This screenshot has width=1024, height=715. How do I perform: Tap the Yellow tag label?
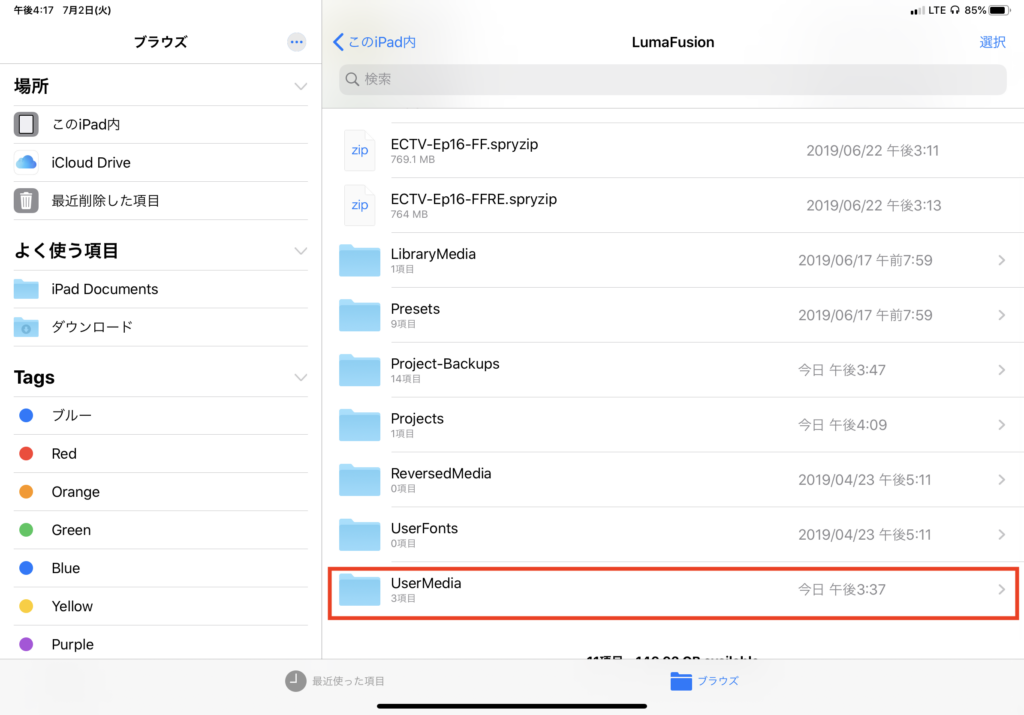[x=72, y=607]
